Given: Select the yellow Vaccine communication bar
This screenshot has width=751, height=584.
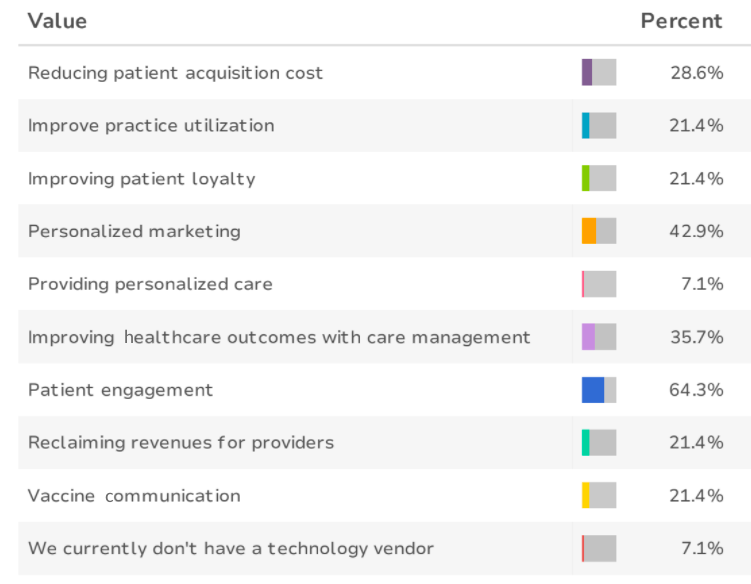Looking at the screenshot, I should [x=586, y=495].
